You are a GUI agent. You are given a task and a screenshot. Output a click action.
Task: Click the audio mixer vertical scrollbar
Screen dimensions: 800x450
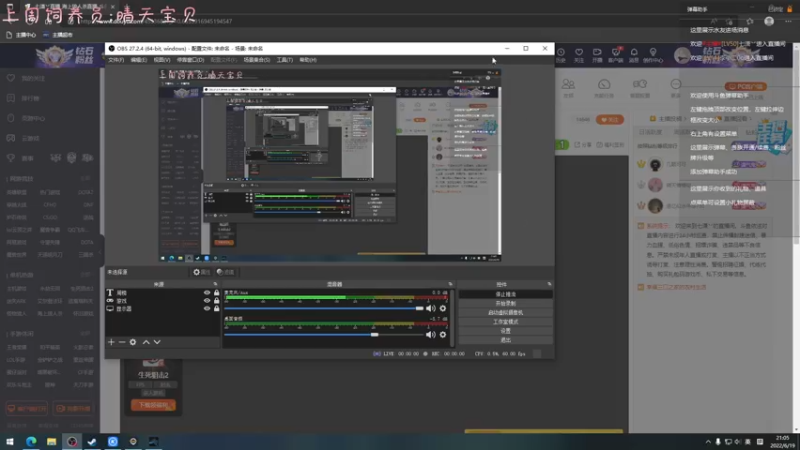tap(452, 317)
